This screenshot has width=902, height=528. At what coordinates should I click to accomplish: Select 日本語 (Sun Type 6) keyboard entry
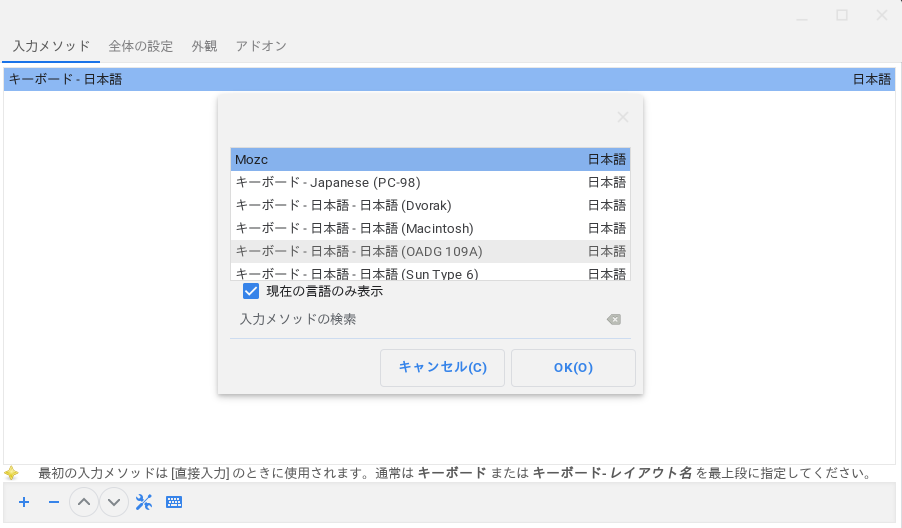430,272
